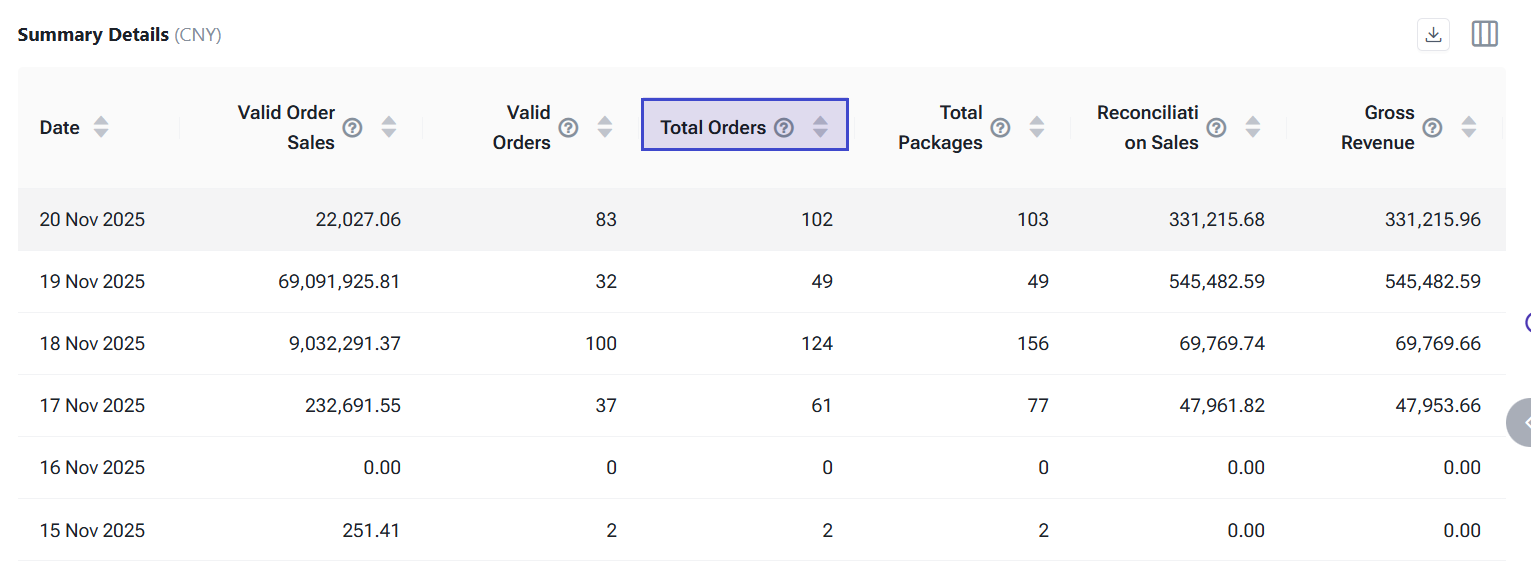Click Reconciliation Sales sort arrows
1531x565 pixels.
point(1253,127)
